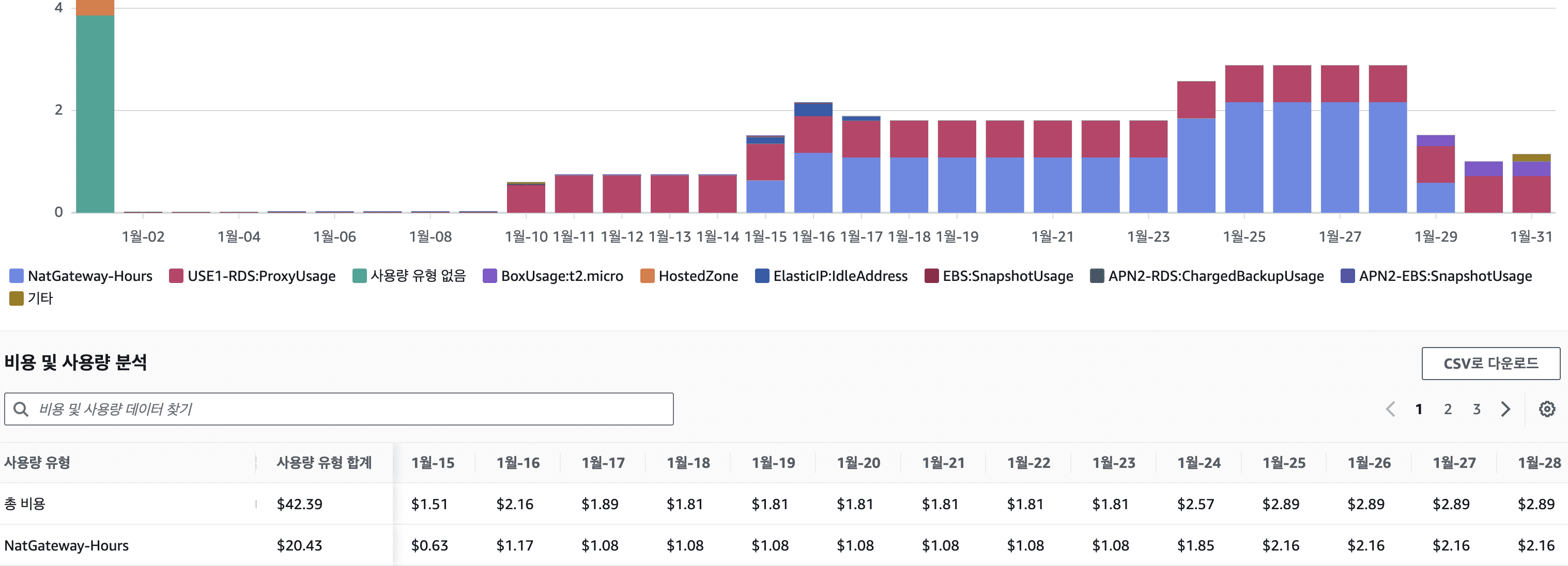1568x566 pixels.
Task: Click the APN2-EBS:SnapshotUsage legend swatch
Action: coord(1348,276)
